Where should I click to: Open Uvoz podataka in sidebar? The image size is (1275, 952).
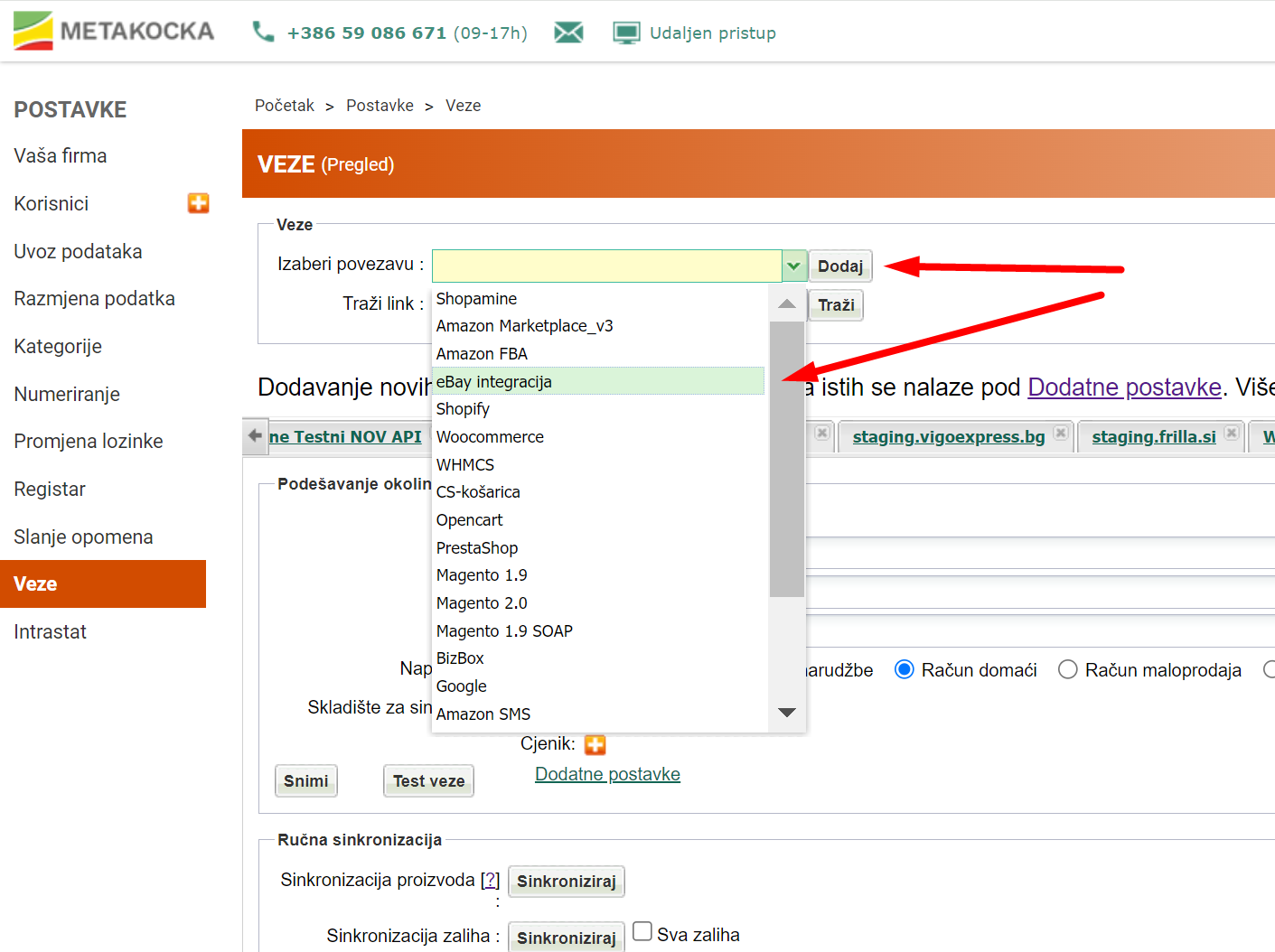78,251
